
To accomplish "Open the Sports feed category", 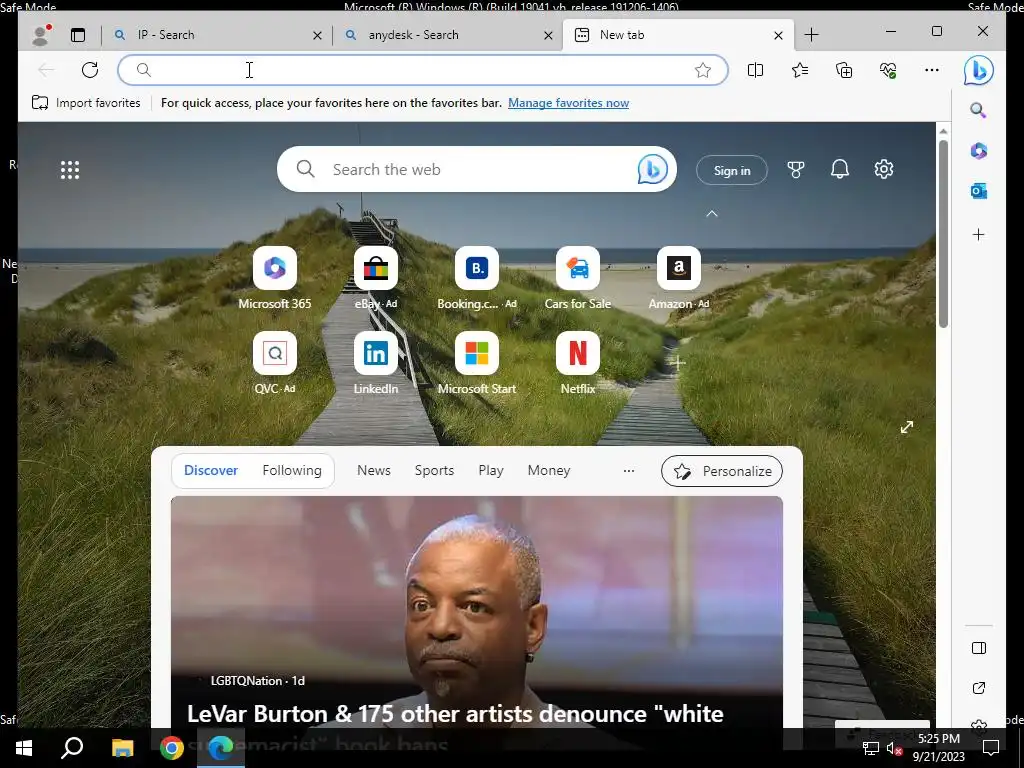I will point(434,470).
